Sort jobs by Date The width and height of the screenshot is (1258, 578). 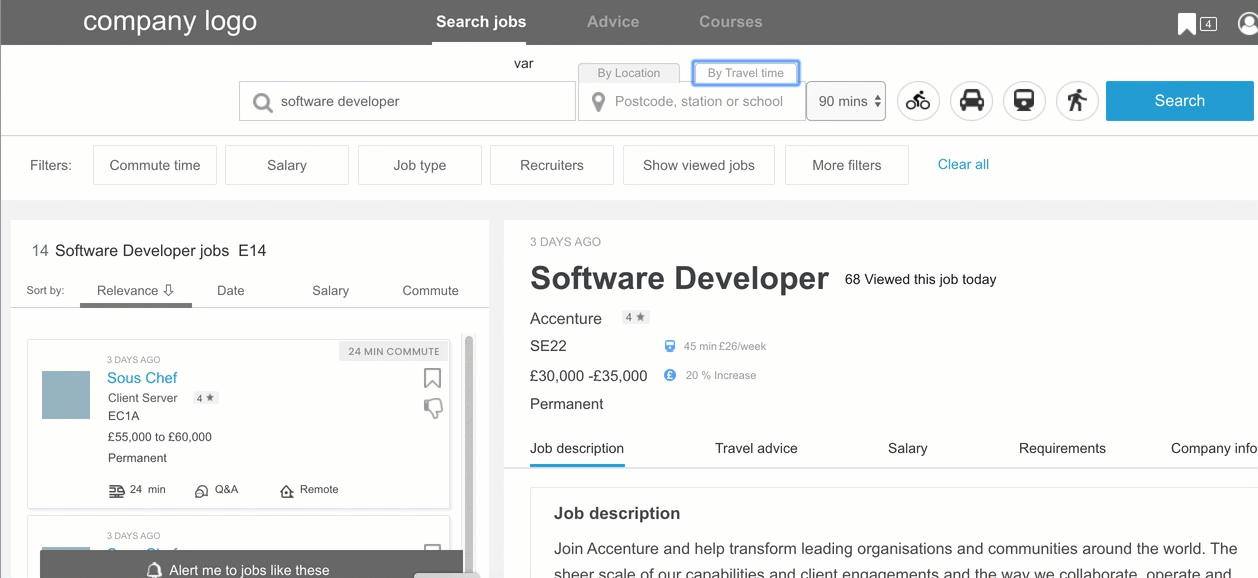coord(231,291)
